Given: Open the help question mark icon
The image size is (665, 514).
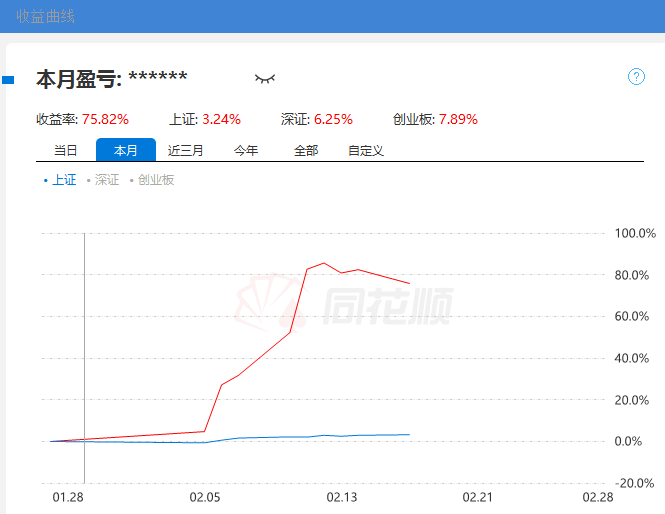Looking at the screenshot, I should point(636,77).
